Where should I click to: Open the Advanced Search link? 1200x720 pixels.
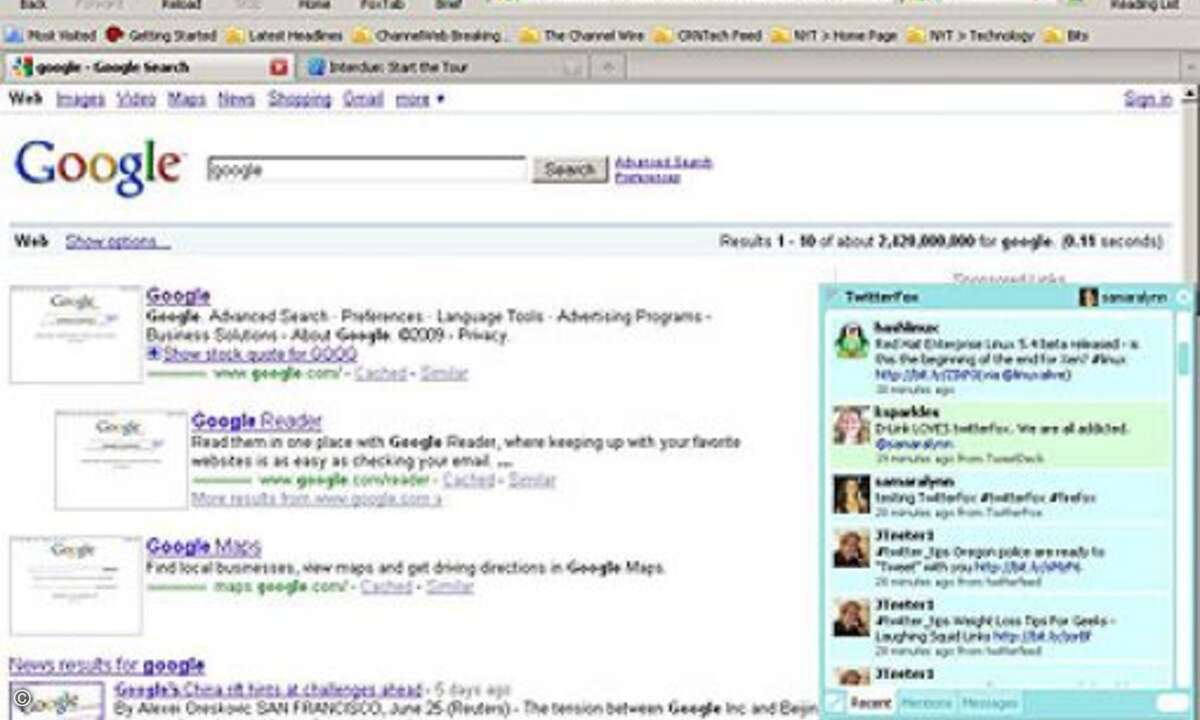point(663,162)
